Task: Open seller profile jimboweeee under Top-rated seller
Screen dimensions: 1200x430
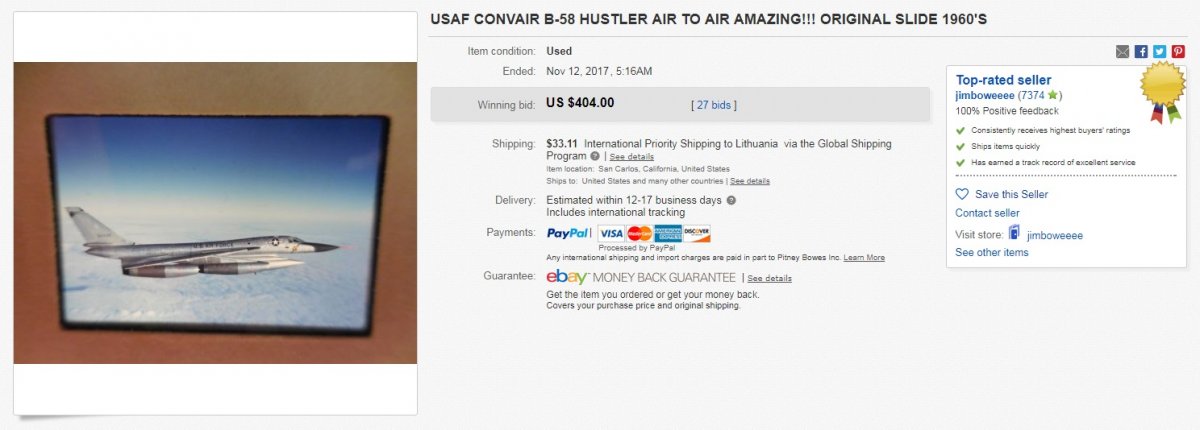Action: pyautogui.click(x=985, y=95)
